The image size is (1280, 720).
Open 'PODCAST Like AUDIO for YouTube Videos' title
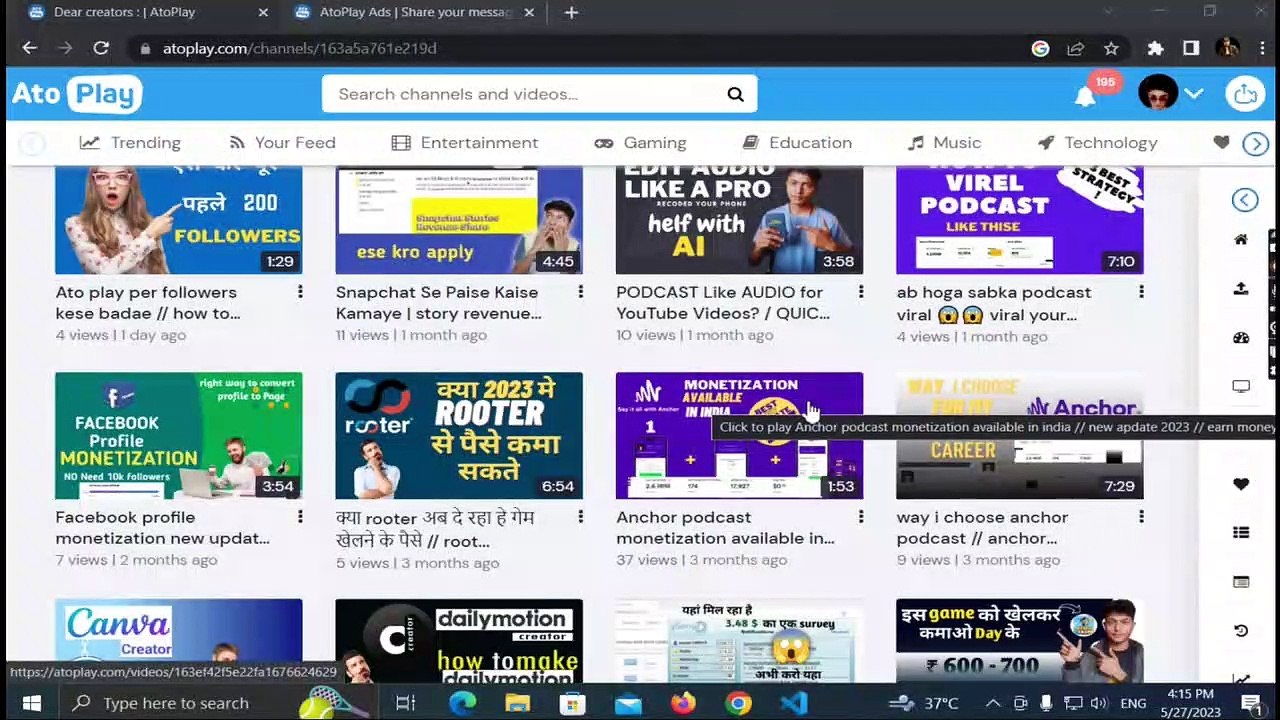[722, 303]
